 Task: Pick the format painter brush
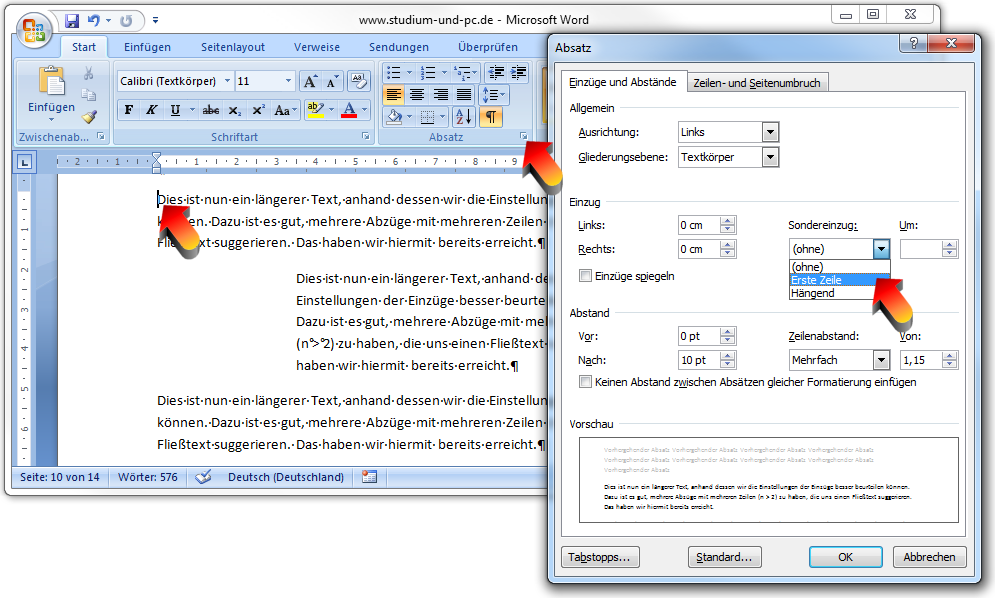tap(89, 116)
